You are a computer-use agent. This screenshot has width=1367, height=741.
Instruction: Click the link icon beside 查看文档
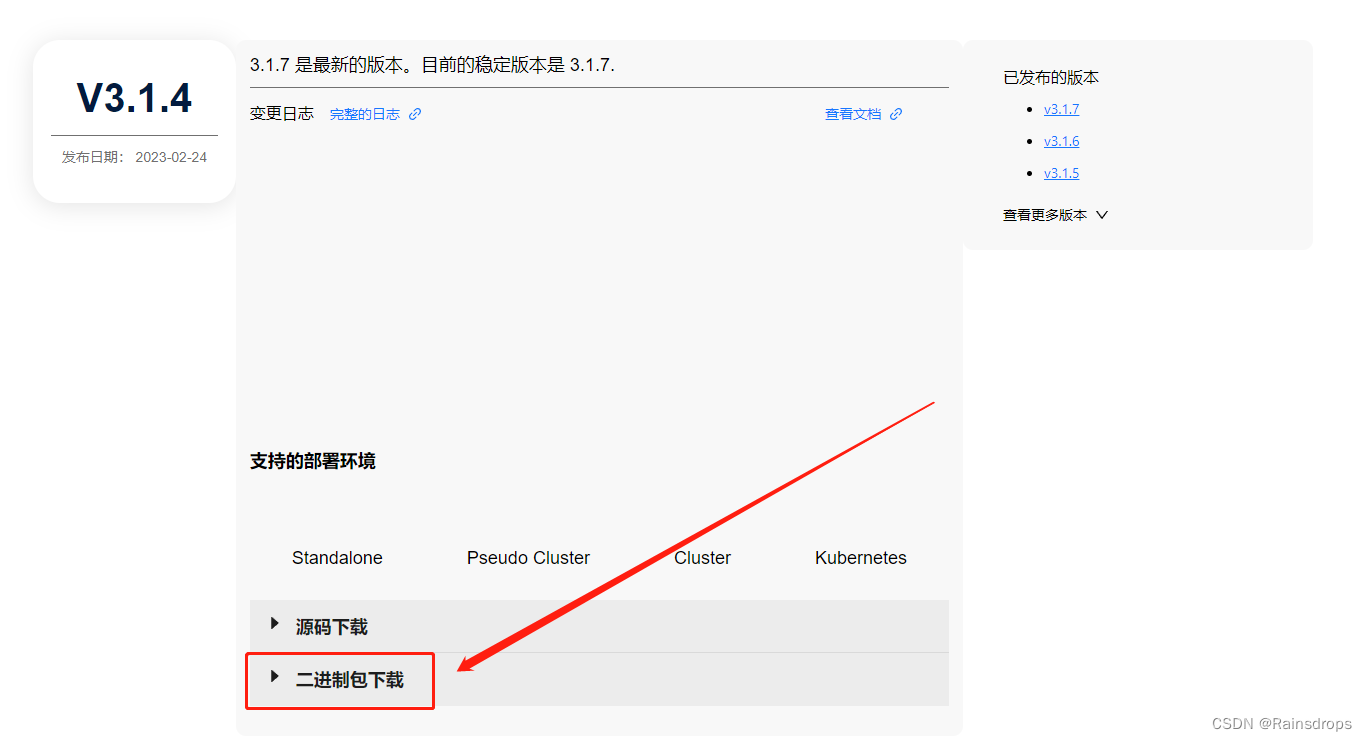click(896, 114)
